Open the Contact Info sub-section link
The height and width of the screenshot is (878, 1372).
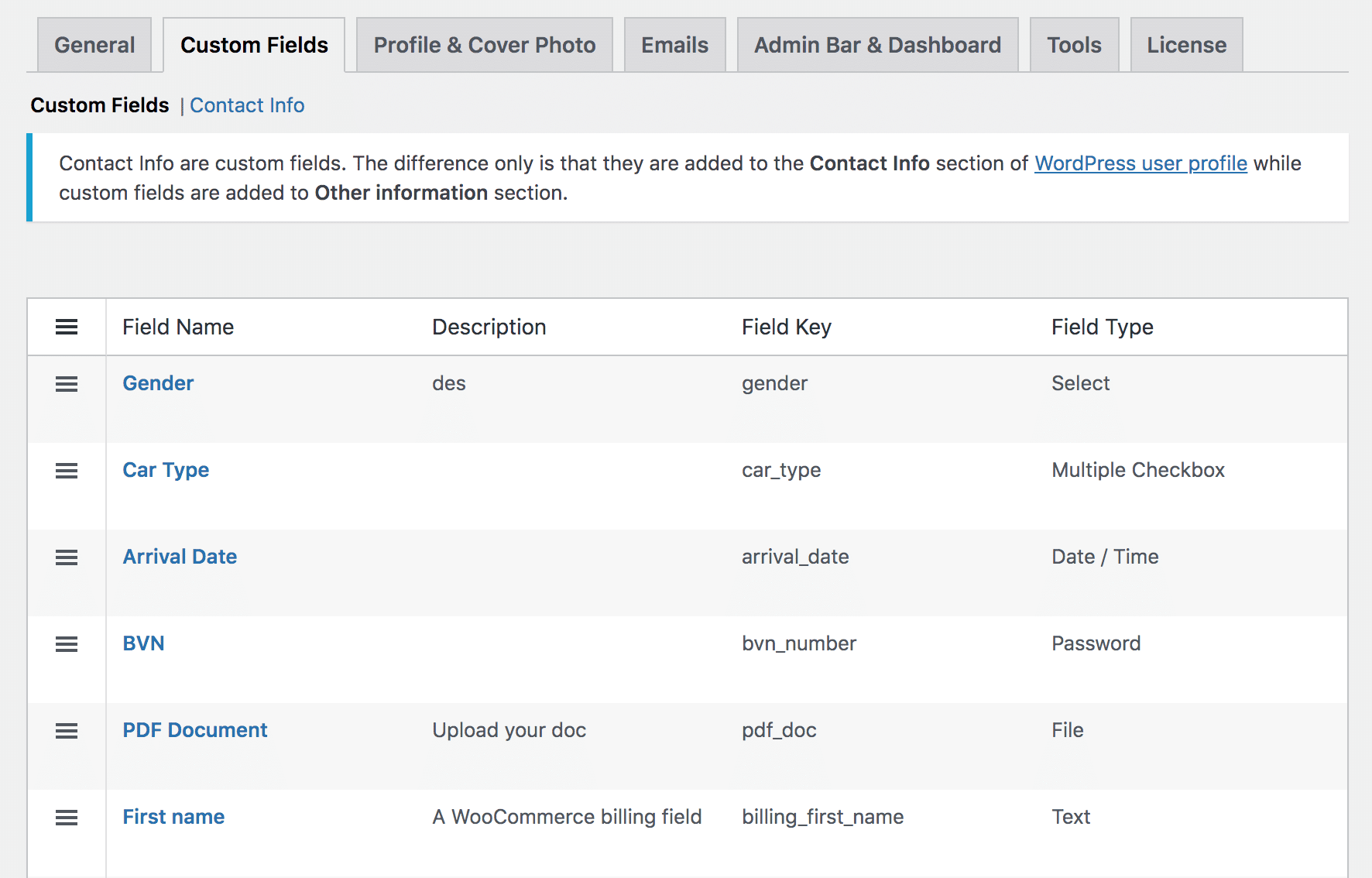tap(247, 105)
